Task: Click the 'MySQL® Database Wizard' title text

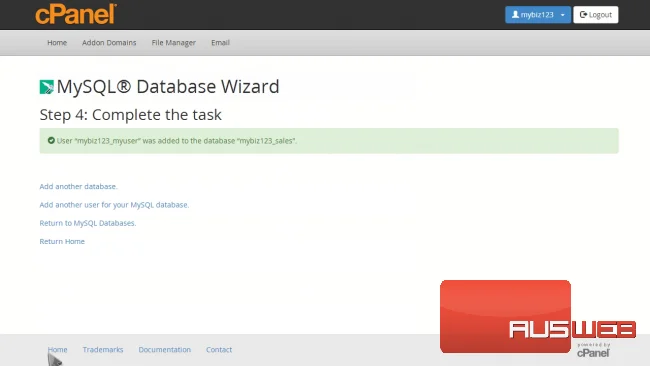Action: pyautogui.click(x=168, y=87)
